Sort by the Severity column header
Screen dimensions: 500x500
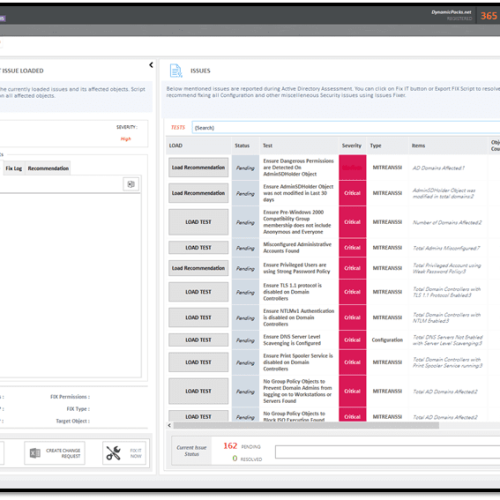(352, 146)
